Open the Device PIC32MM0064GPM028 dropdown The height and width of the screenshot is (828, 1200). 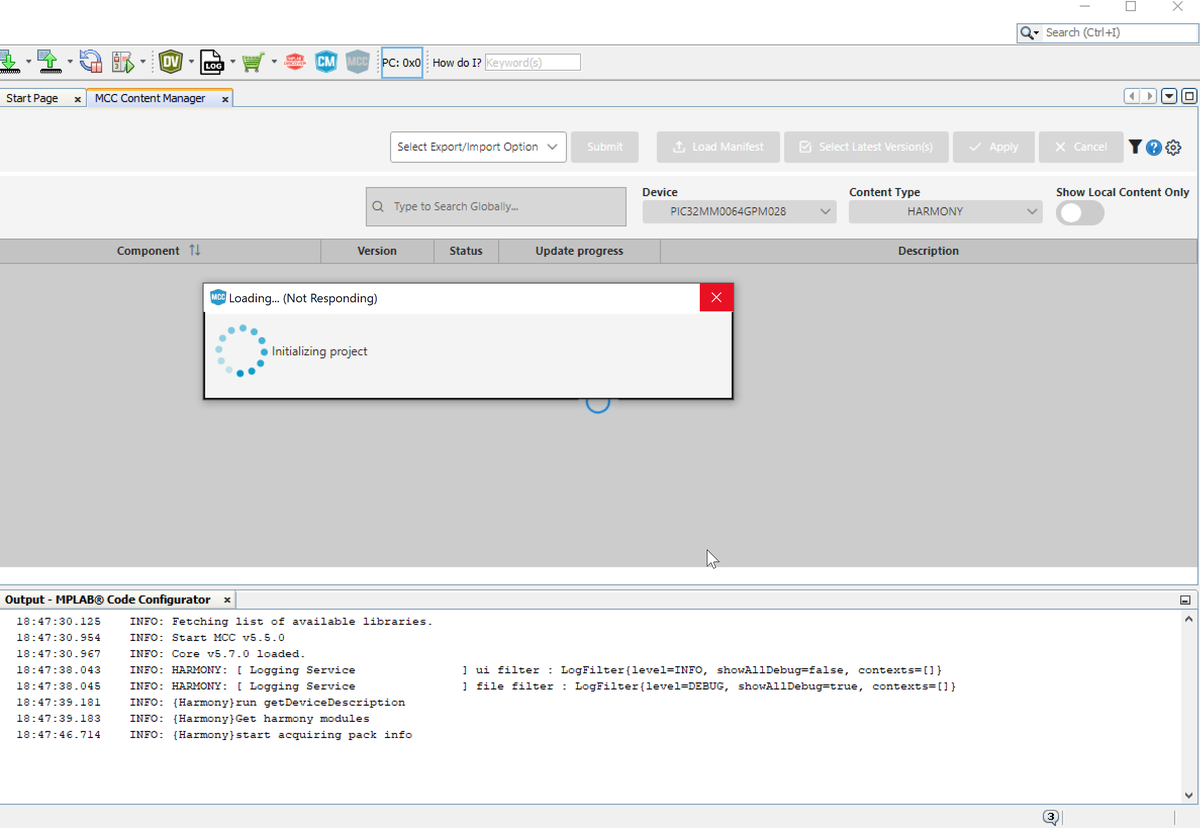pyautogui.click(x=739, y=212)
